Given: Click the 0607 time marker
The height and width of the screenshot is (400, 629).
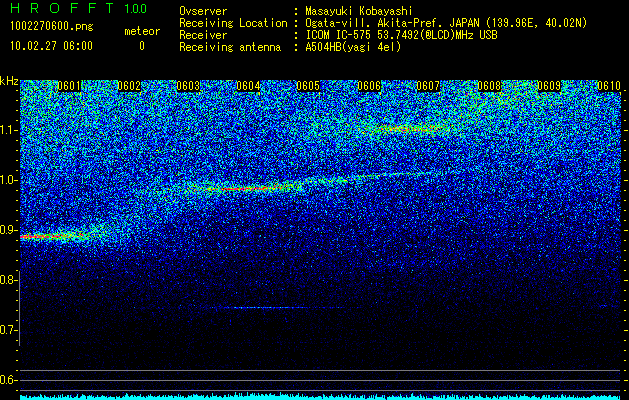Looking at the screenshot, I should [x=428, y=86].
